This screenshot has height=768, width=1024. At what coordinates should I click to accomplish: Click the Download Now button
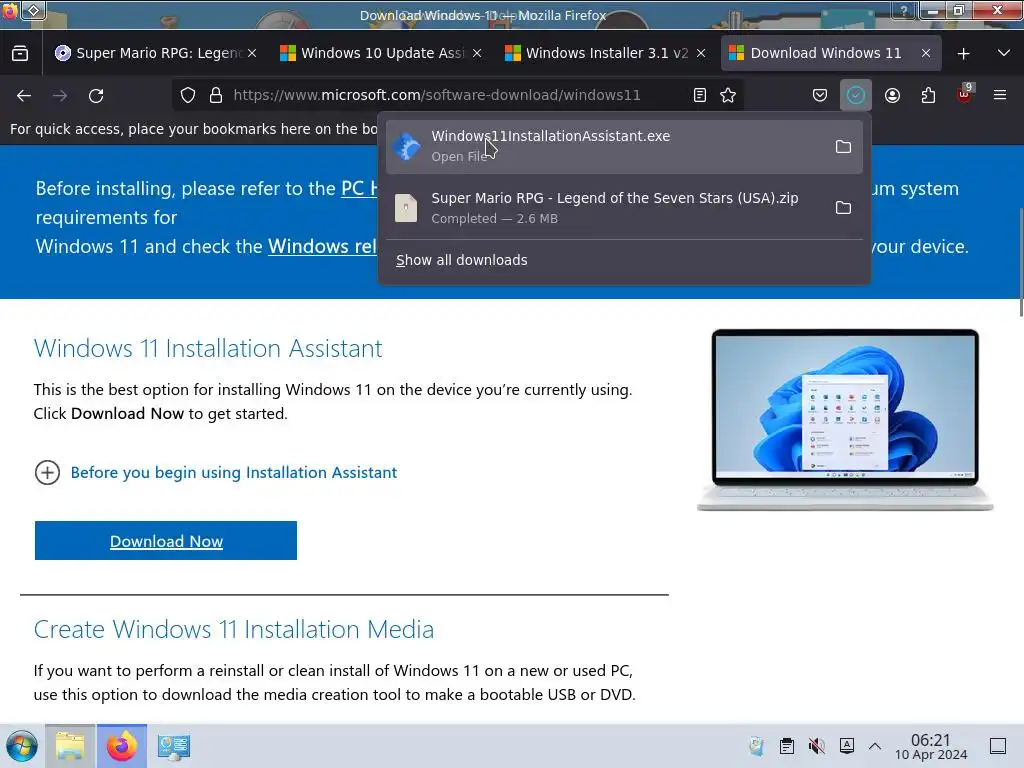click(166, 541)
